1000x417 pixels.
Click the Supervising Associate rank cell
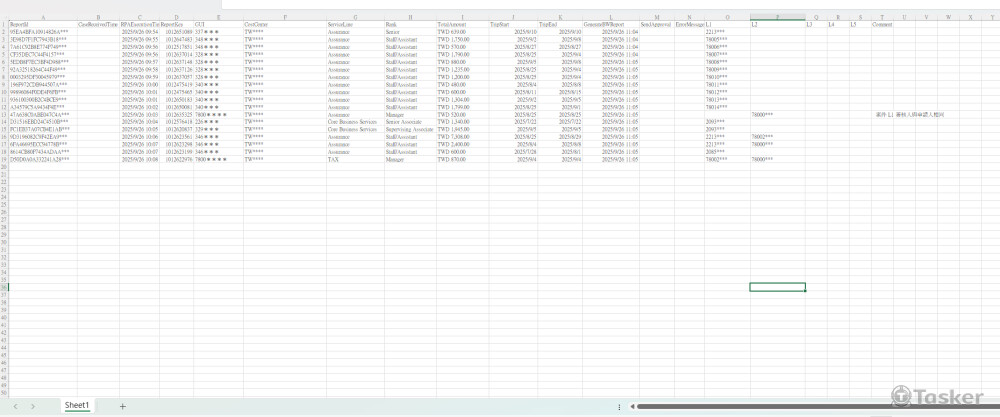[x=409, y=129]
